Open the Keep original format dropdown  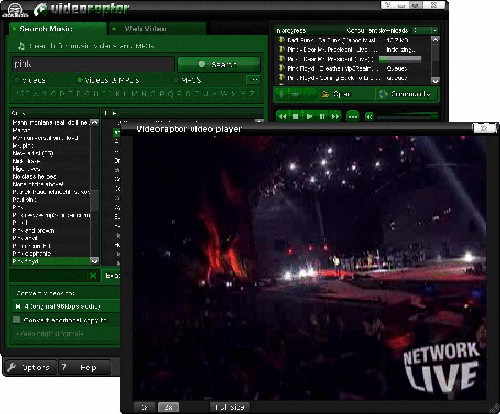[65, 333]
